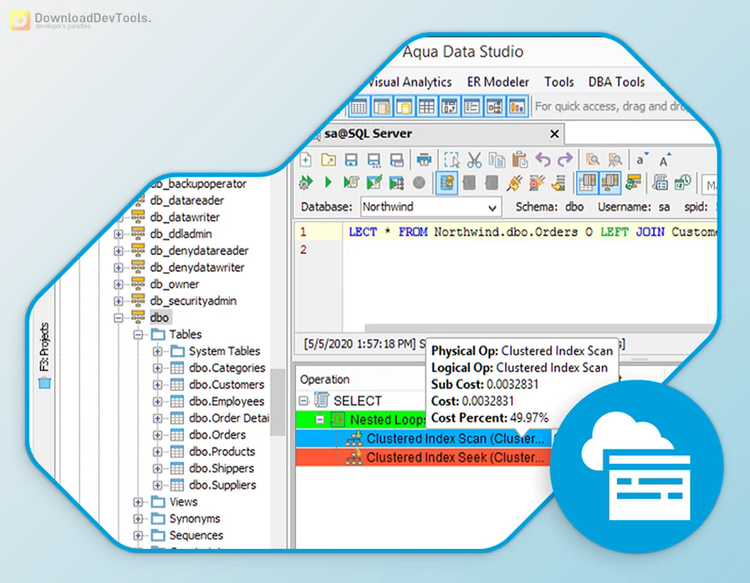The width and height of the screenshot is (750, 583).
Task: Place cursor on editor line 2
Action: 530,250
